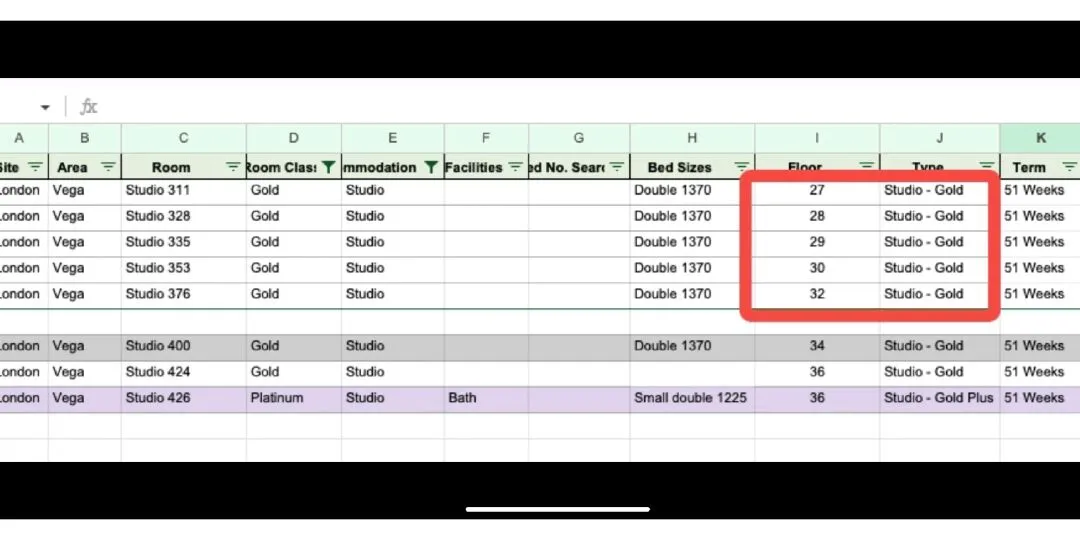Select the Platinum room class cell

pyautogui.click(x=294, y=398)
